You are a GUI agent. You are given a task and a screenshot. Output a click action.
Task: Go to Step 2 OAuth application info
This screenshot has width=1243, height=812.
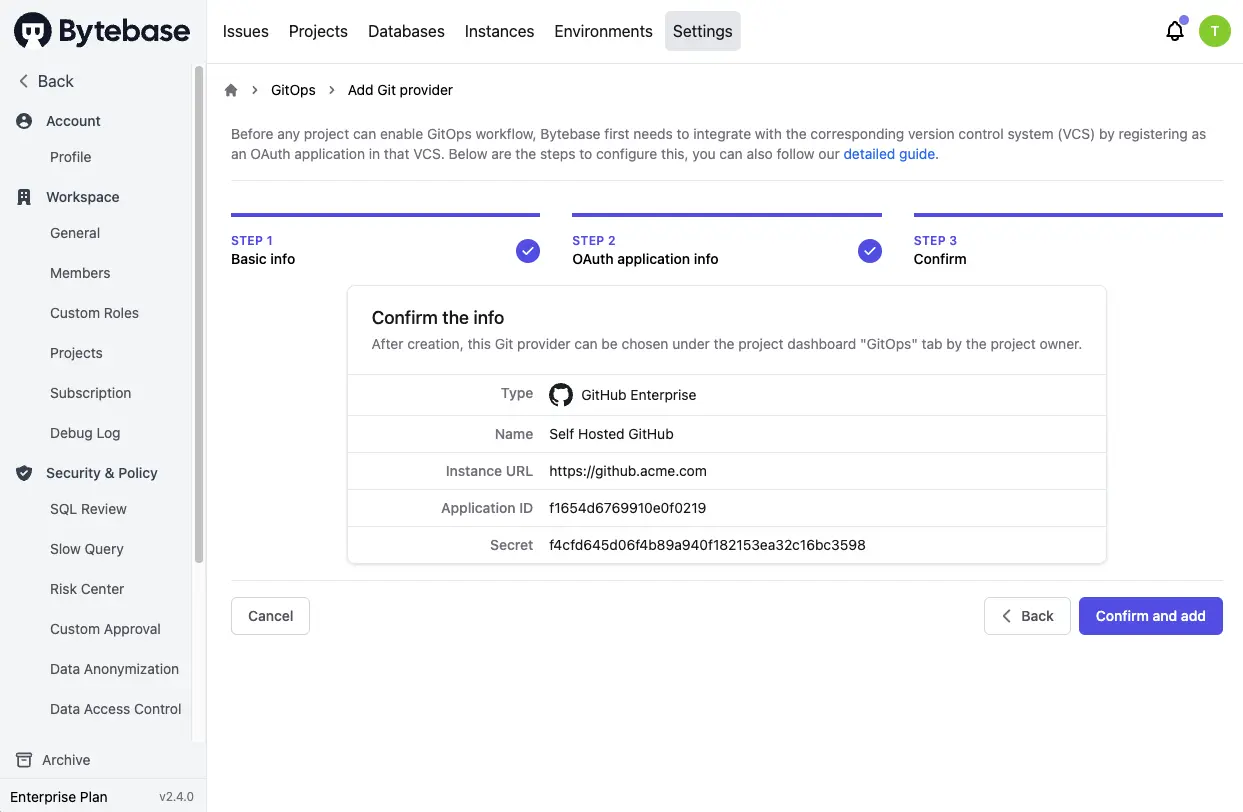pos(726,241)
